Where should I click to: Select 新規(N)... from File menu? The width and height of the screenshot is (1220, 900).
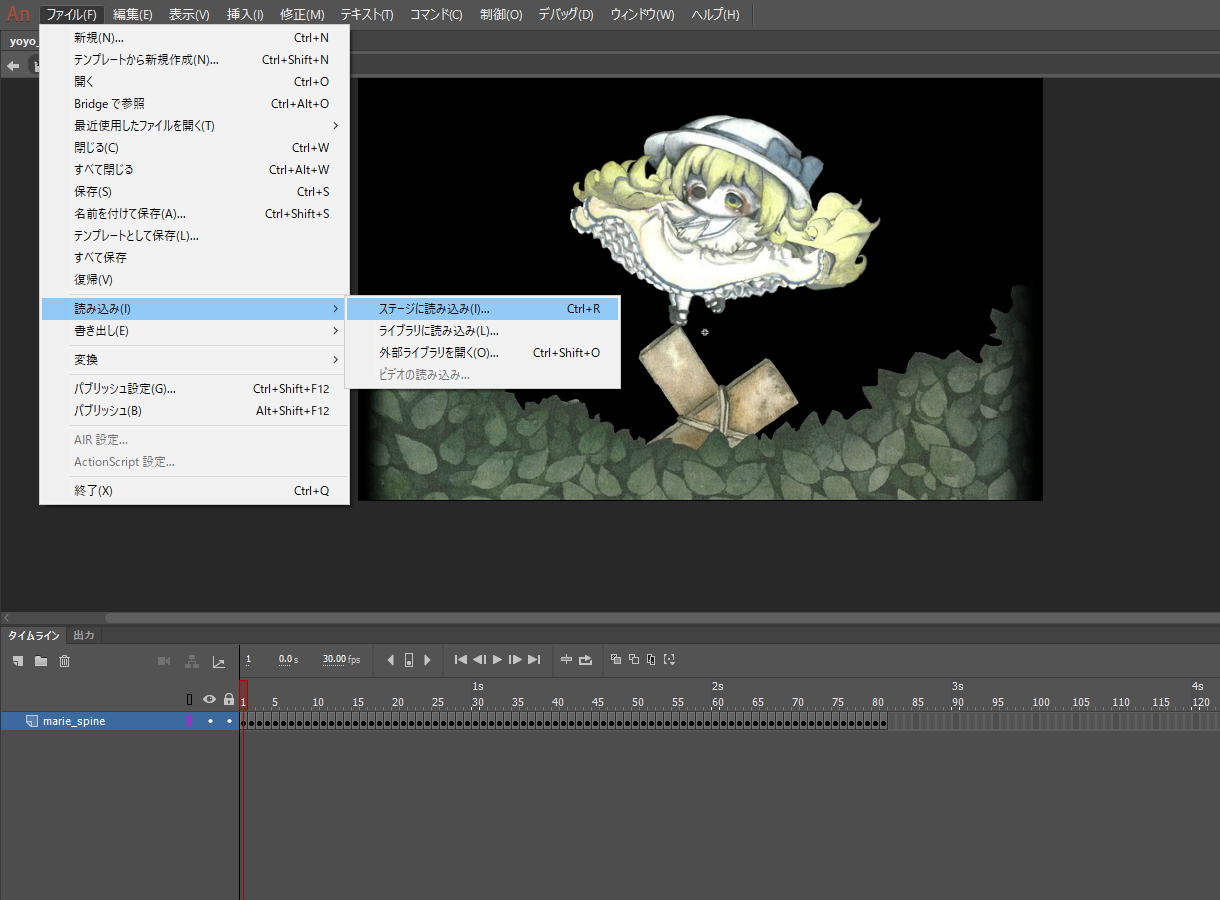(x=194, y=38)
